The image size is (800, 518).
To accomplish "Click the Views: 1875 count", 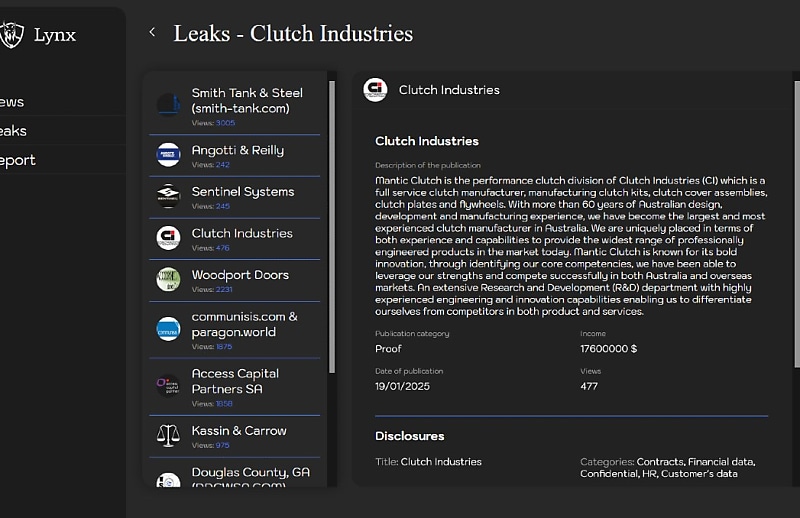I will tap(212, 347).
